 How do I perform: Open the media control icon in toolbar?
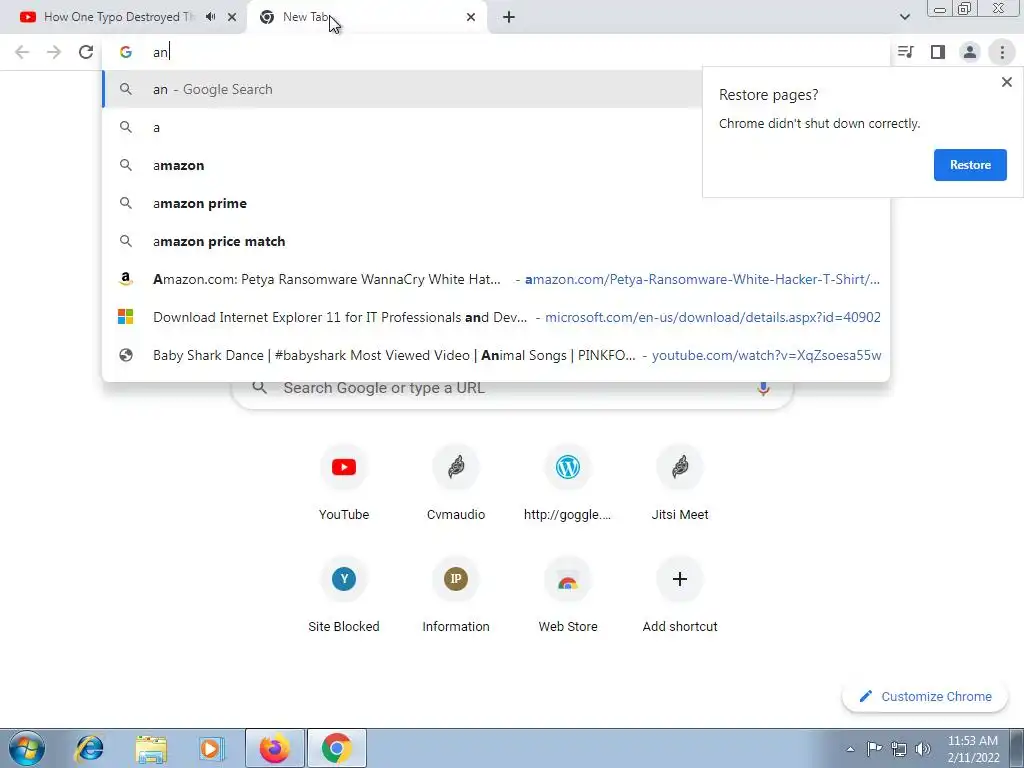click(905, 52)
